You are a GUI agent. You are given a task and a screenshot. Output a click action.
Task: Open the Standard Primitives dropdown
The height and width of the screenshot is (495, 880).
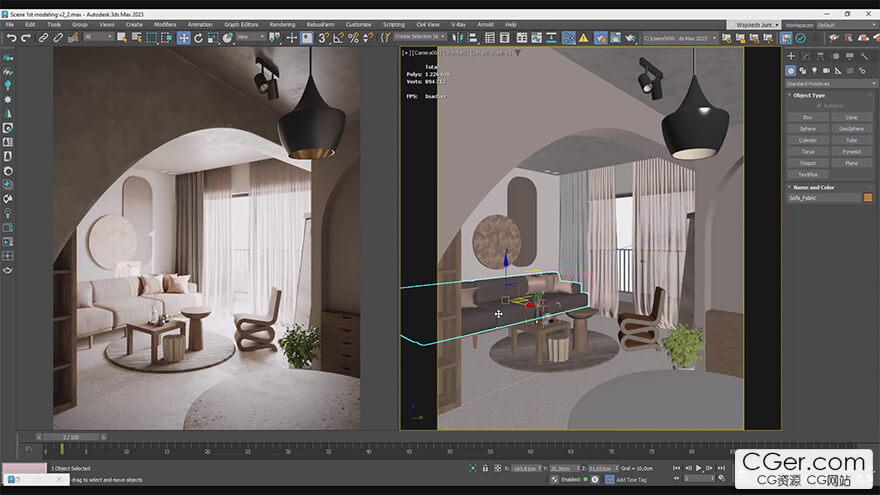pos(828,84)
